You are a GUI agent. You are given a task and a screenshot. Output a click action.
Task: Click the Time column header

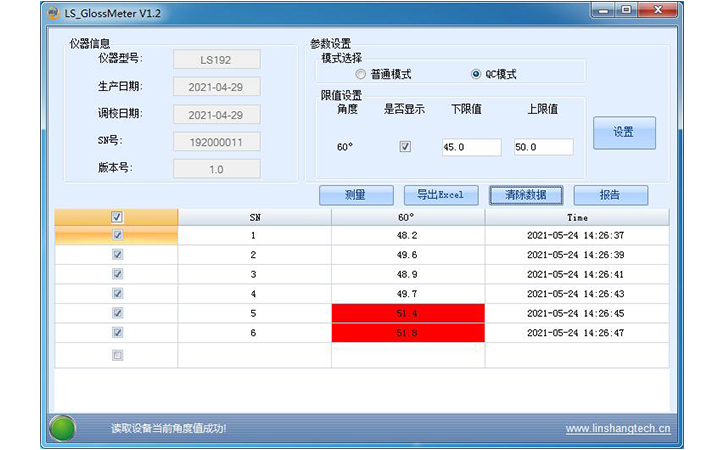pos(577,217)
